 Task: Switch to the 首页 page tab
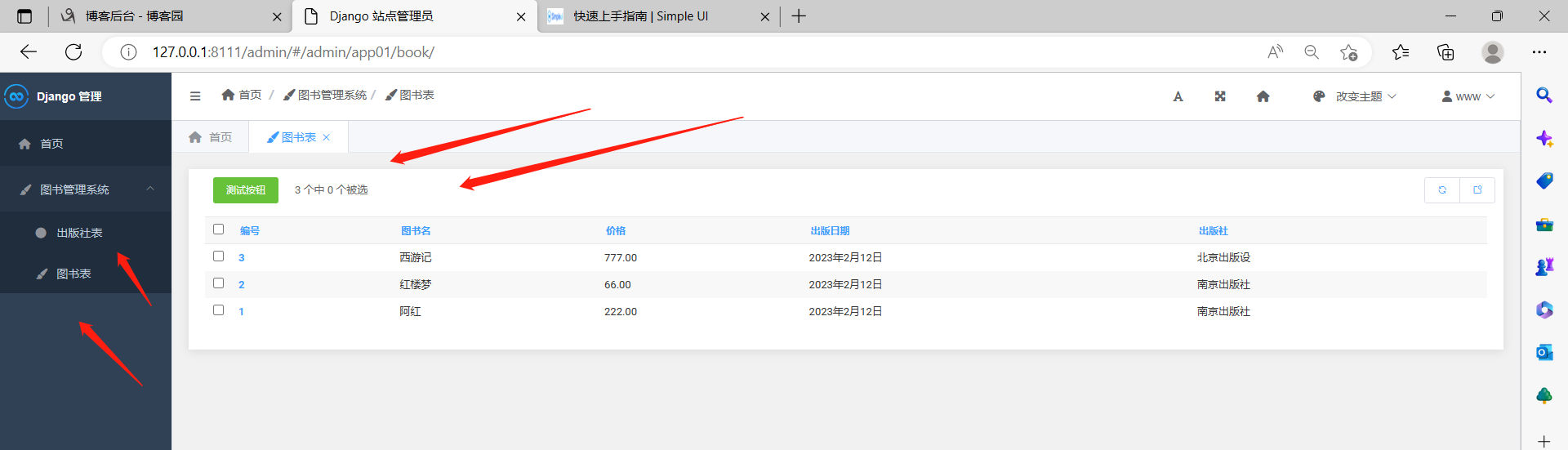pos(211,137)
